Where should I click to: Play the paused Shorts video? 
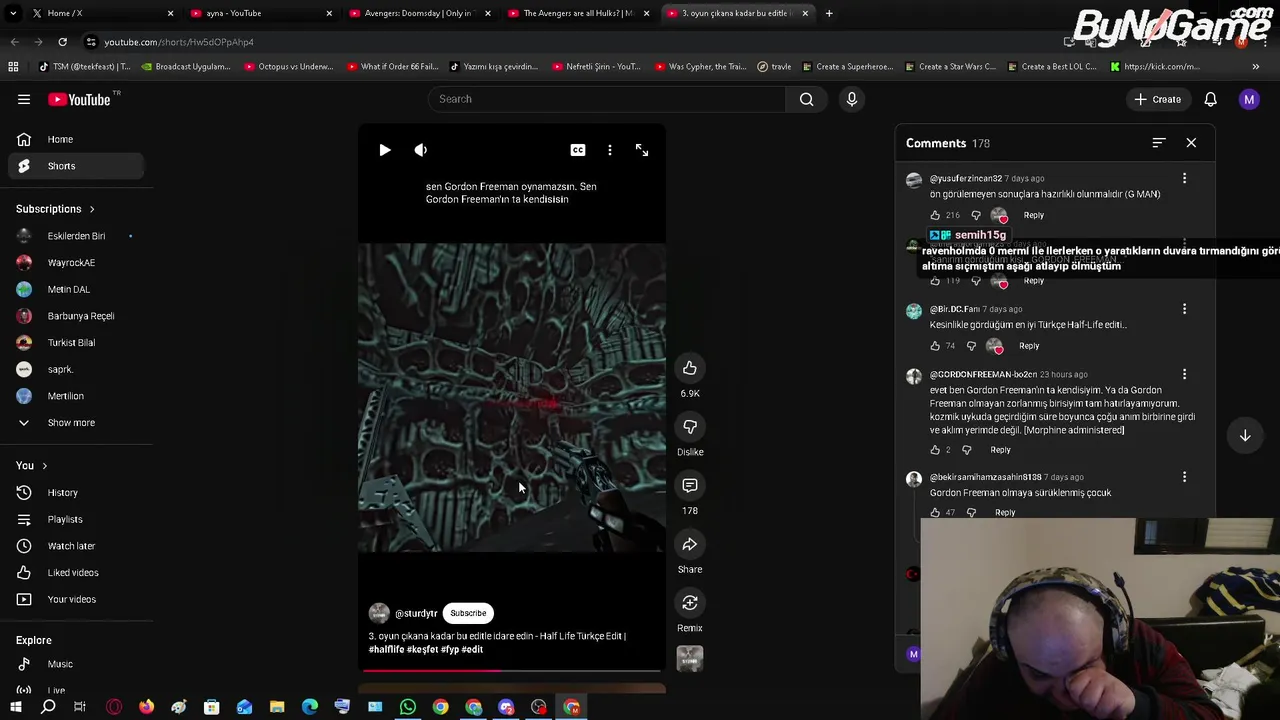385,150
